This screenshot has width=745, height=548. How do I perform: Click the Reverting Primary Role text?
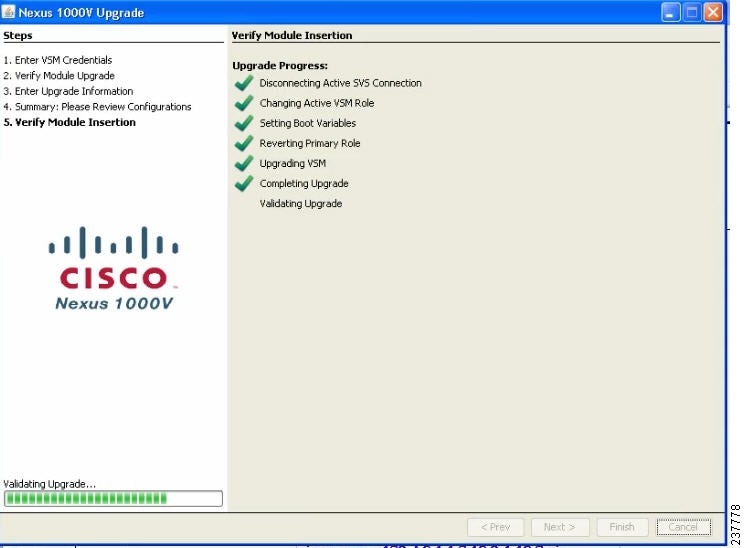pyautogui.click(x=310, y=143)
